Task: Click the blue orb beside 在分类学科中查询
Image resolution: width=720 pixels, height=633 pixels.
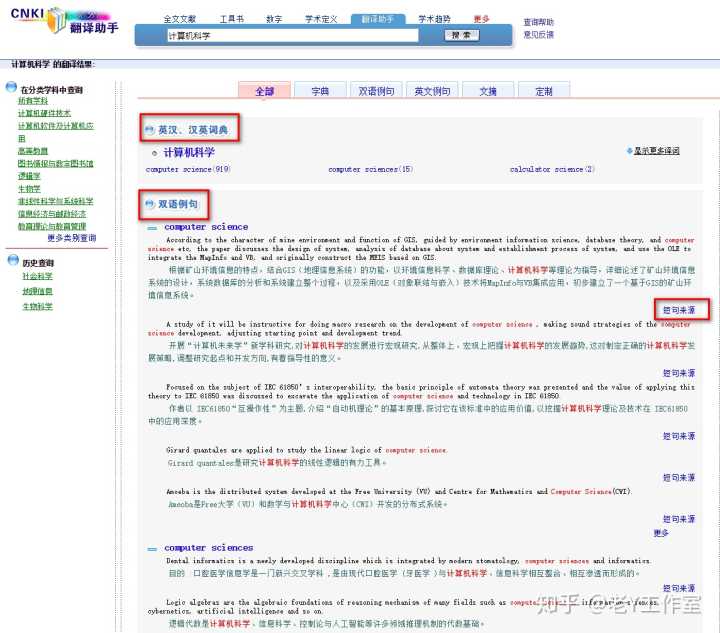Action: pyautogui.click(x=11, y=87)
